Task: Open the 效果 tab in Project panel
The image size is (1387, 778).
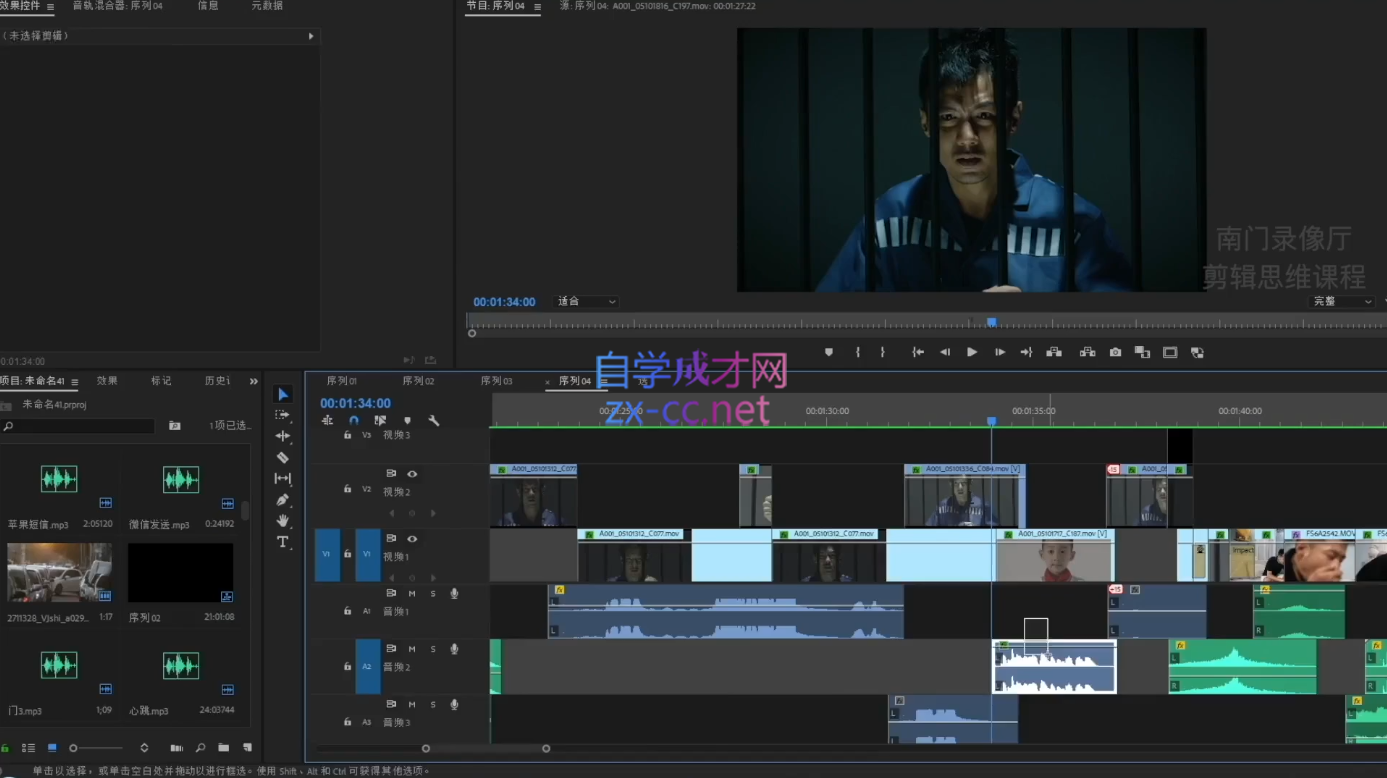Action: (x=107, y=381)
